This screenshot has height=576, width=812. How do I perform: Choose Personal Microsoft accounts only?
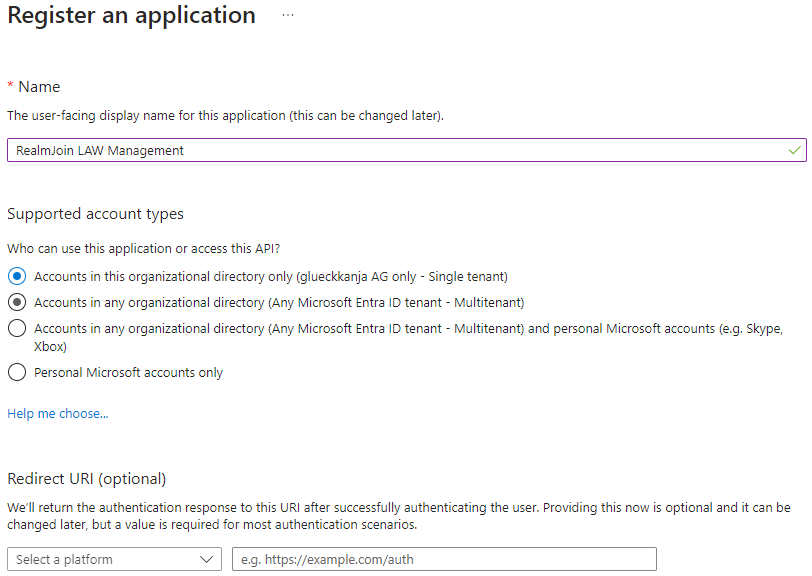[16, 372]
